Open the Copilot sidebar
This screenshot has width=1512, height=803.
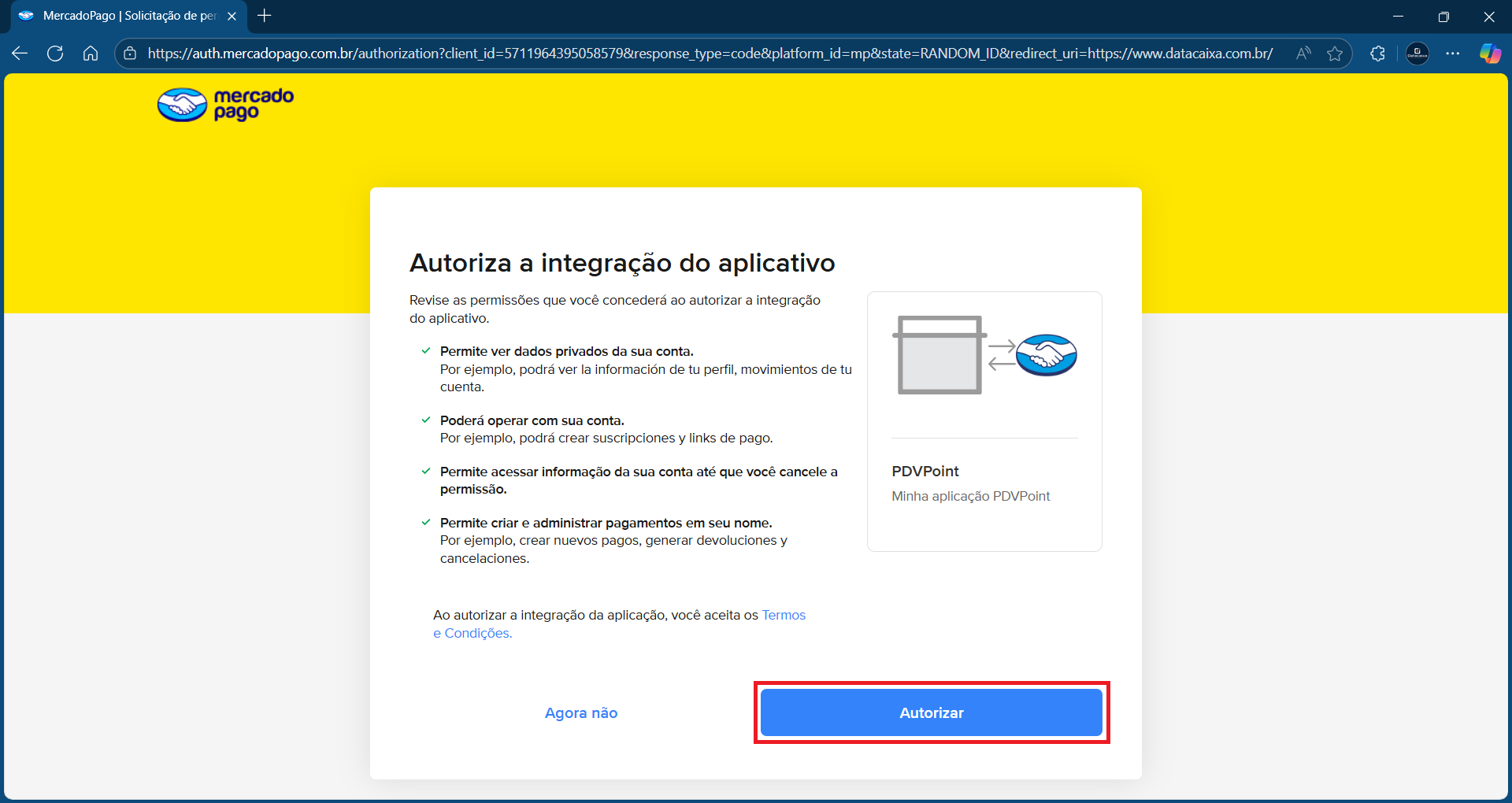tap(1489, 53)
